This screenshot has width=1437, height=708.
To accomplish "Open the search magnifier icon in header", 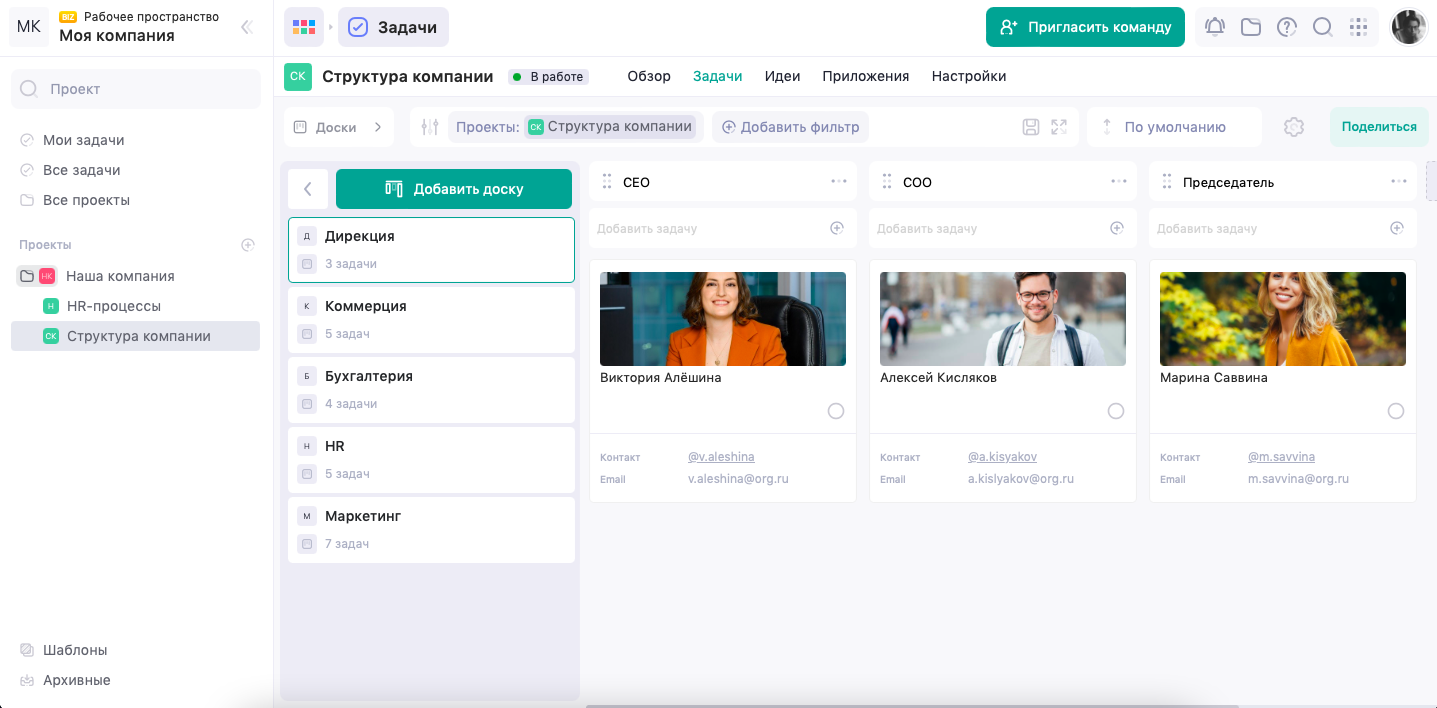I will [x=1323, y=27].
